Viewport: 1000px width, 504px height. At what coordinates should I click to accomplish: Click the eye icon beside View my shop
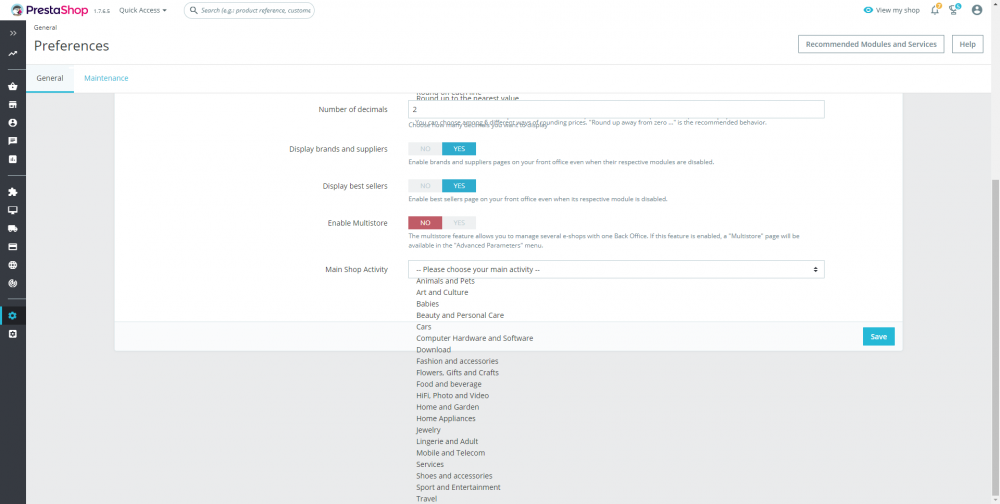coord(868,10)
